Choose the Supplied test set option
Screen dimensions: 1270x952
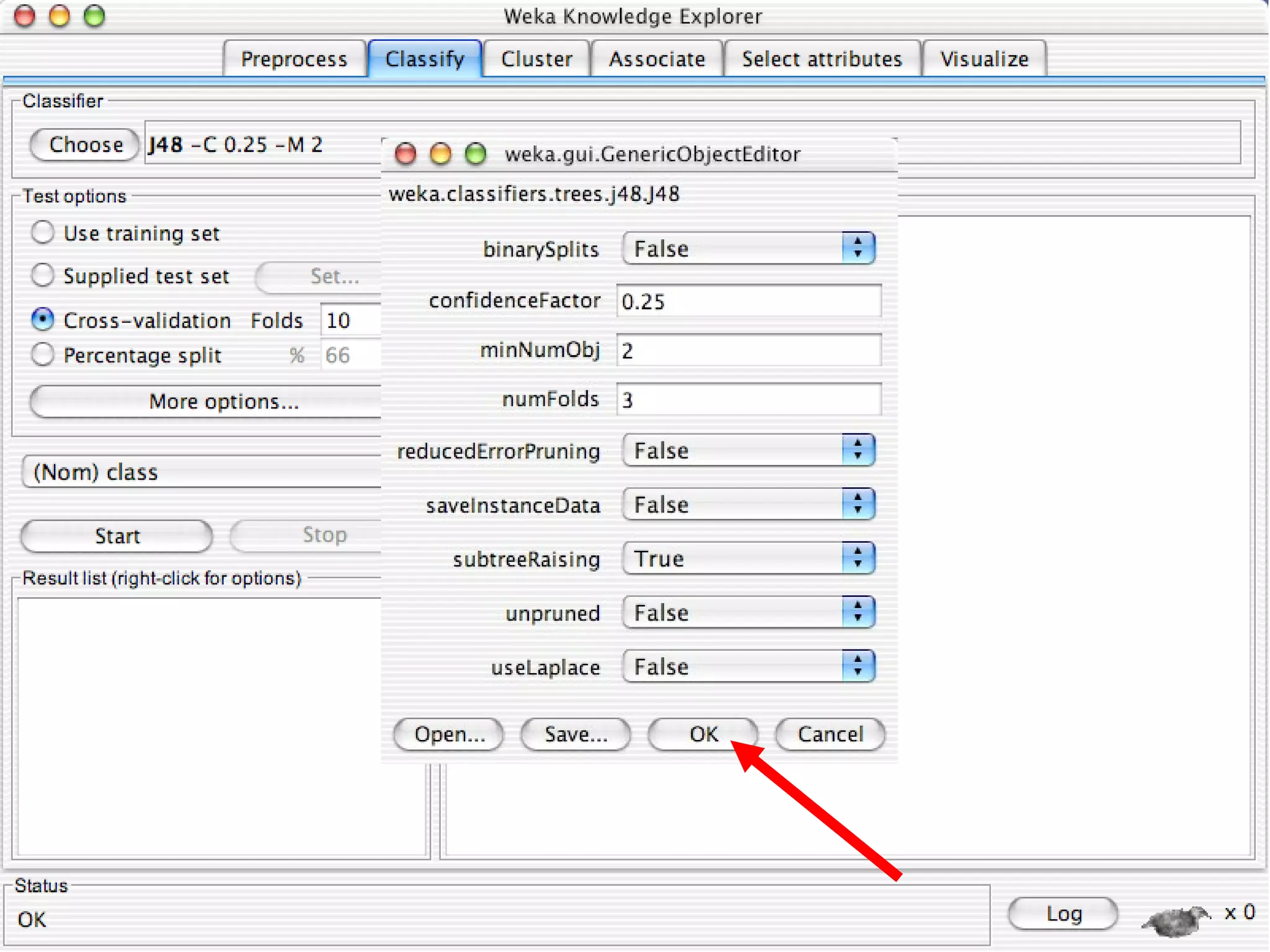click(43, 275)
